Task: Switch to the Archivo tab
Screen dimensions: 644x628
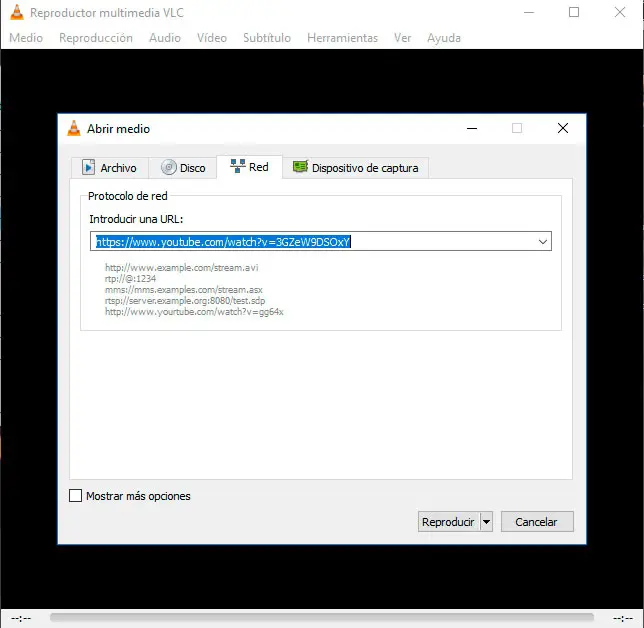Action: point(110,168)
